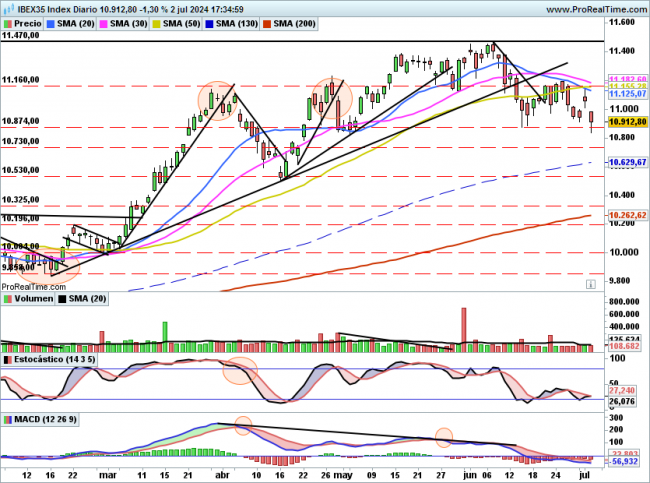Viewport: 650px width, 483px height.
Task: Click the 11.160,00 level label
Action: [x=21, y=80]
